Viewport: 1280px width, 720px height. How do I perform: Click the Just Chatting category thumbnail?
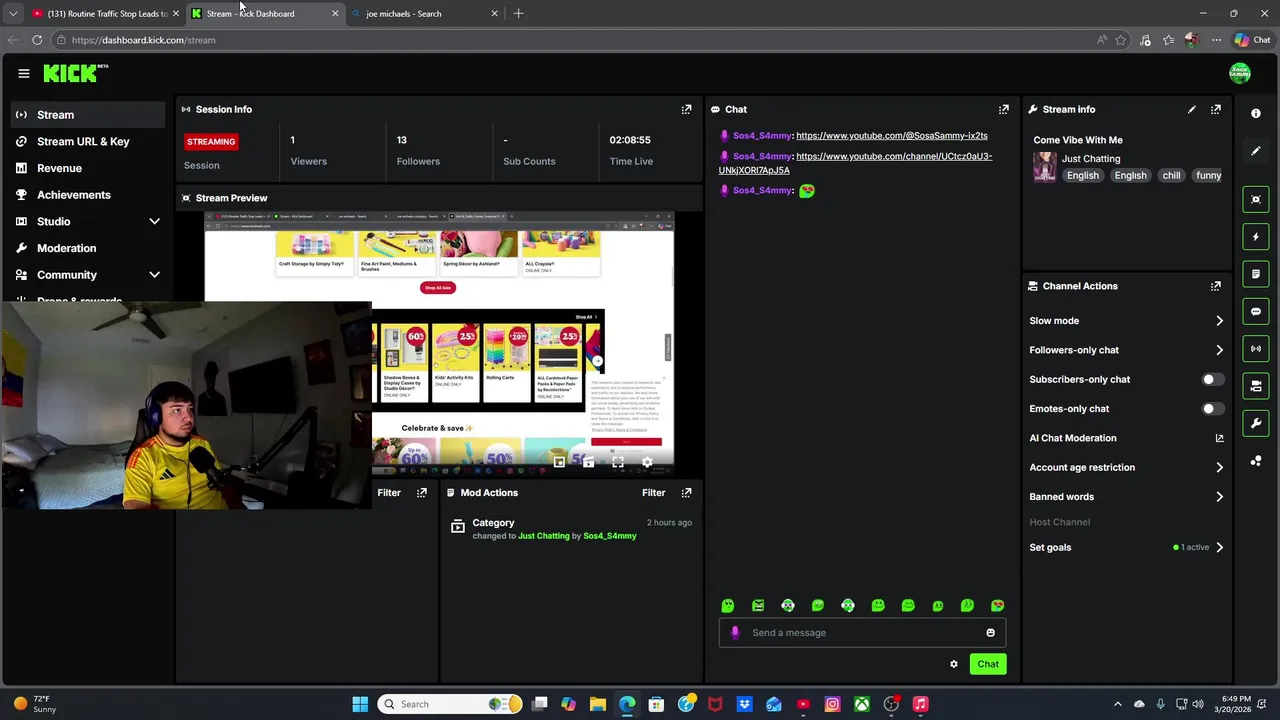point(1045,167)
